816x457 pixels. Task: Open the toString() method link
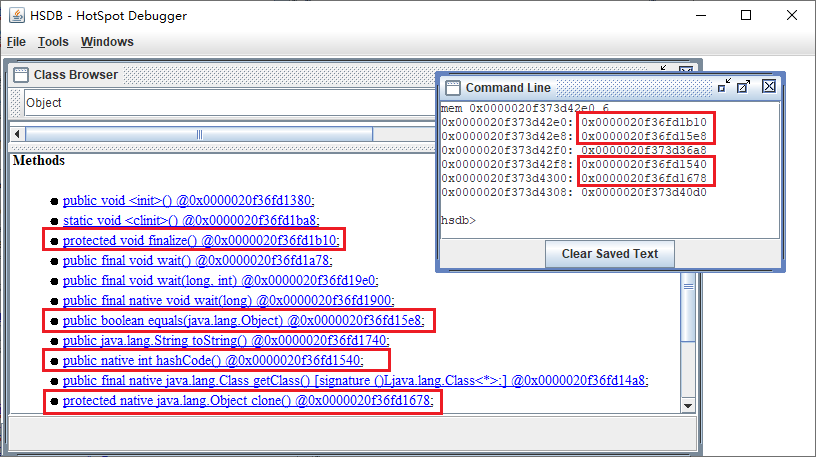226,340
